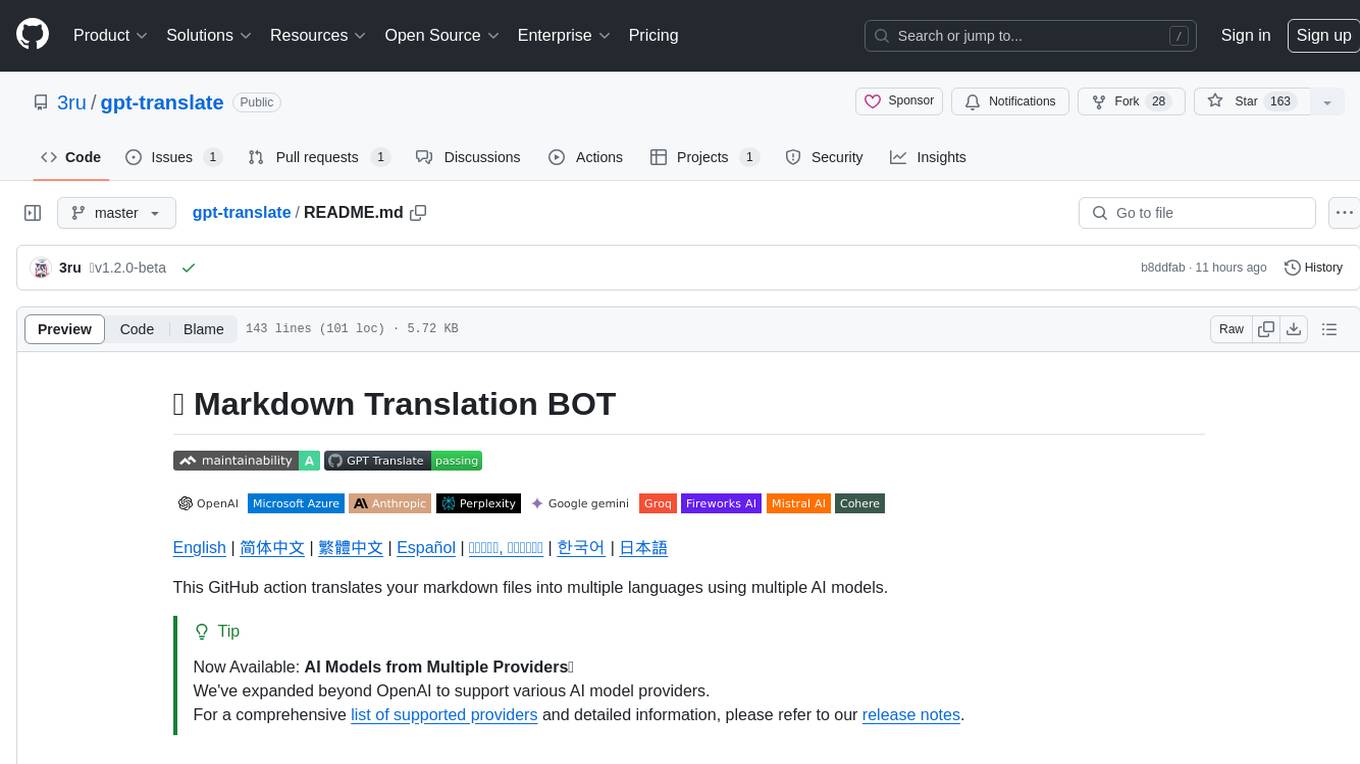
Task: Copy the README.md file path
Action: (418, 212)
